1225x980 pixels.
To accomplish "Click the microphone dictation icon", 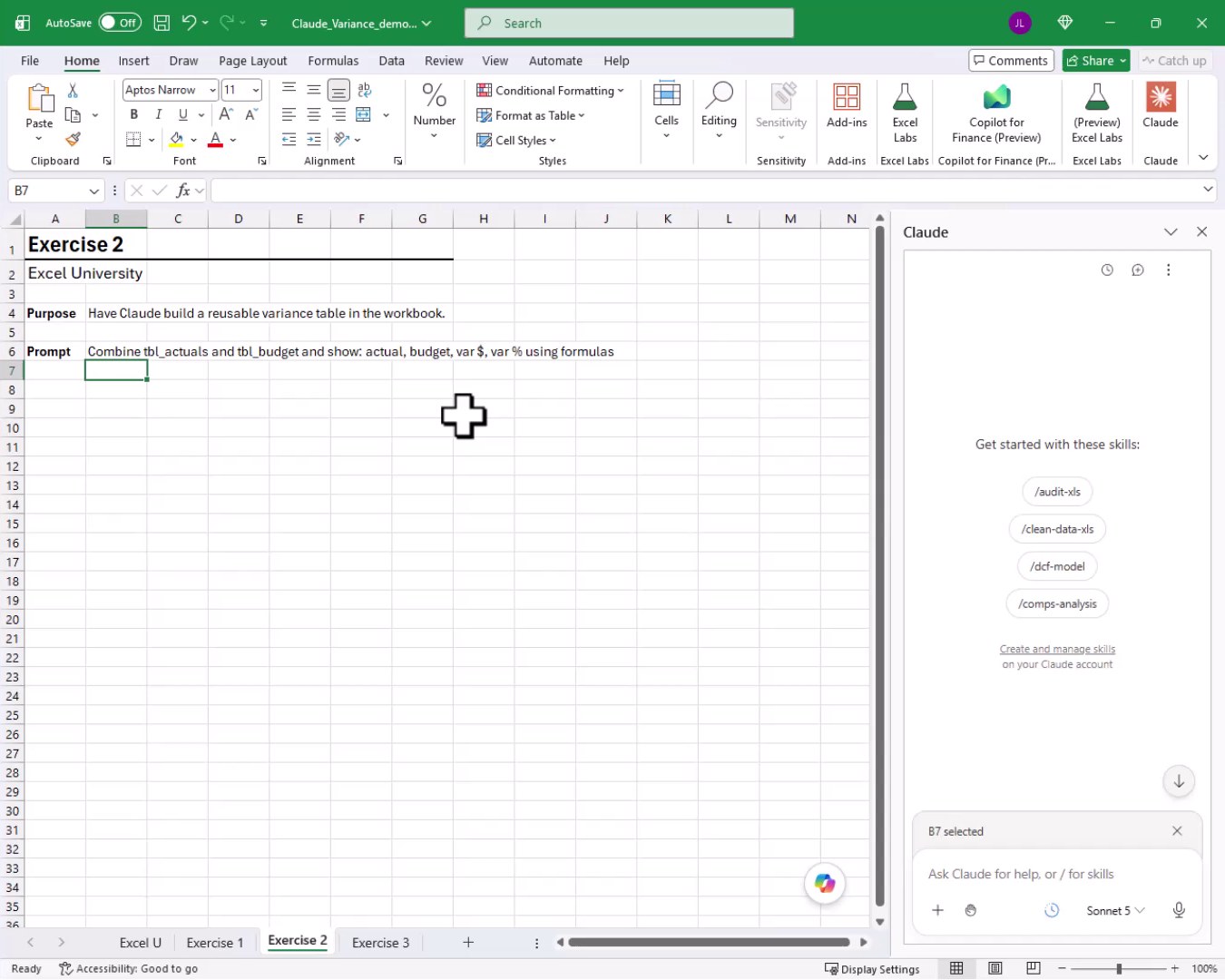I will 1179,910.
